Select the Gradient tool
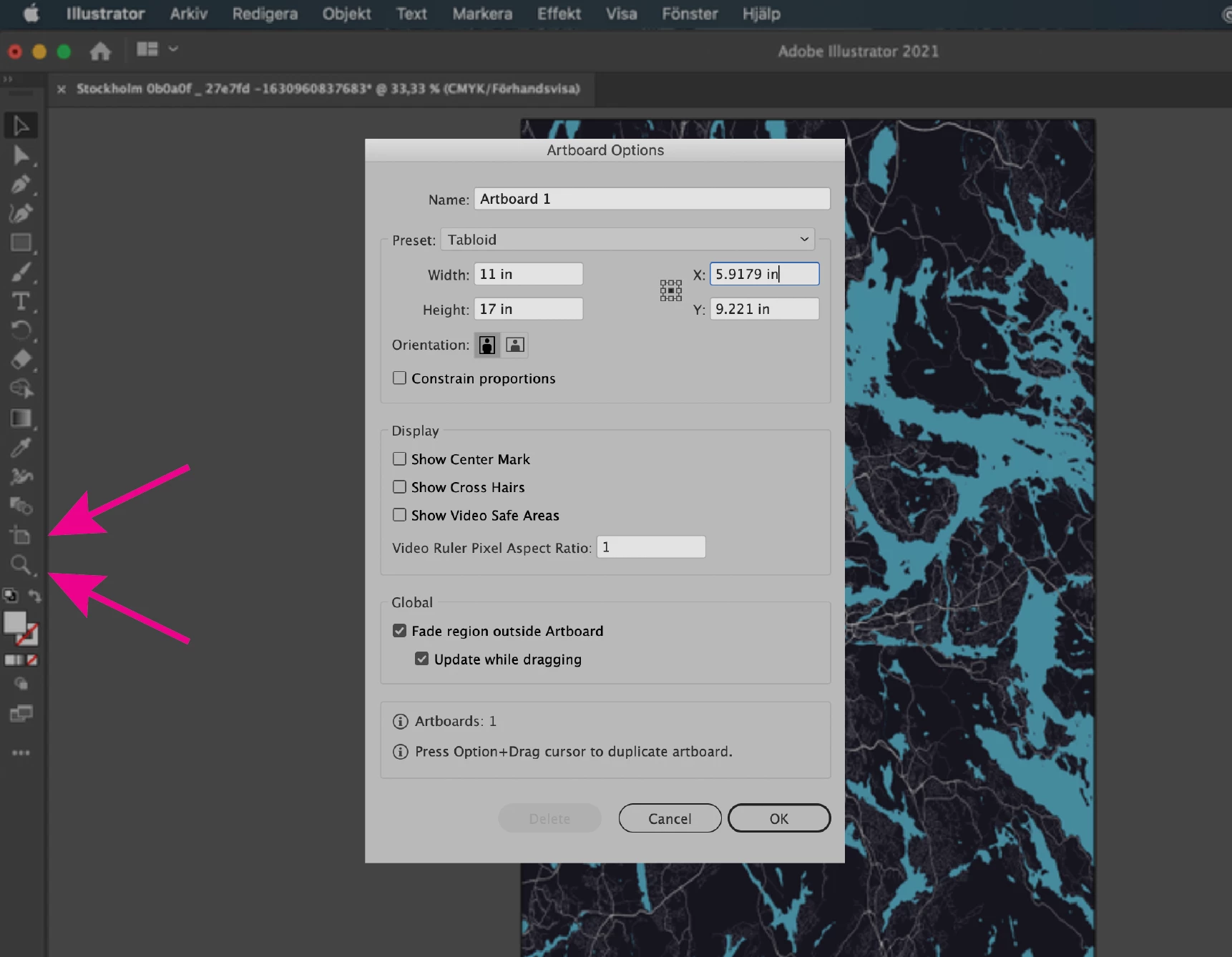The image size is (1232, 957). coord(21,418)
